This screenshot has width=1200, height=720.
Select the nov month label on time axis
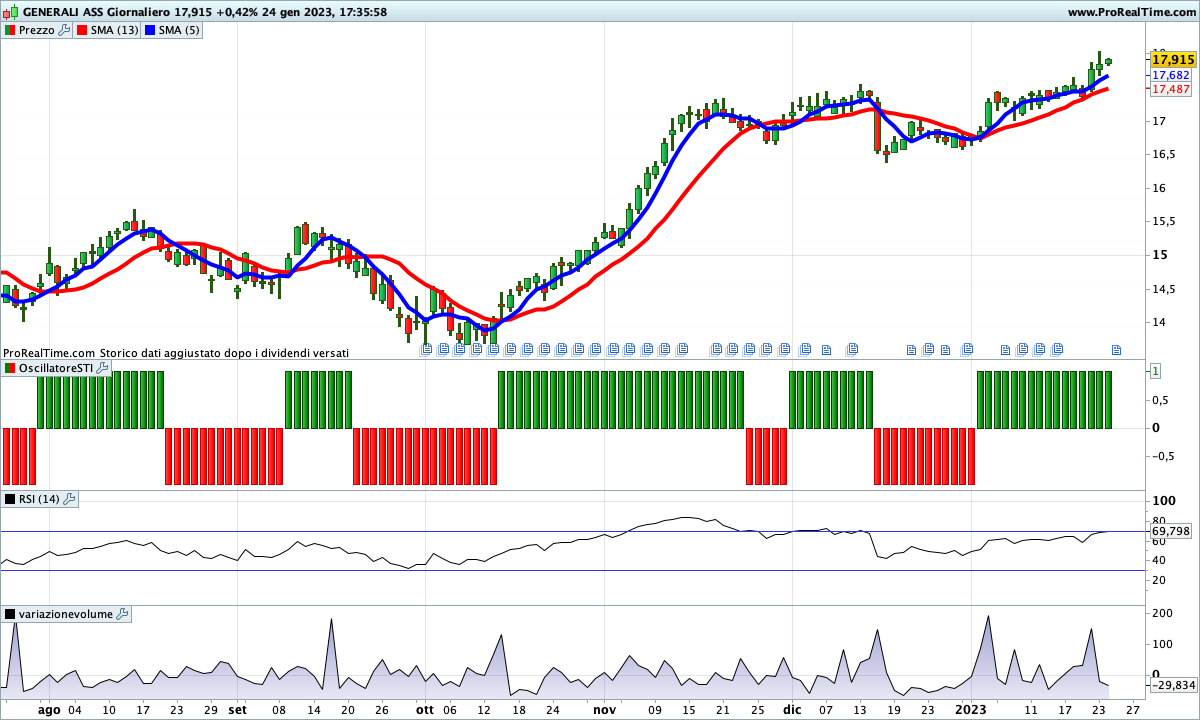pos(604,710)
